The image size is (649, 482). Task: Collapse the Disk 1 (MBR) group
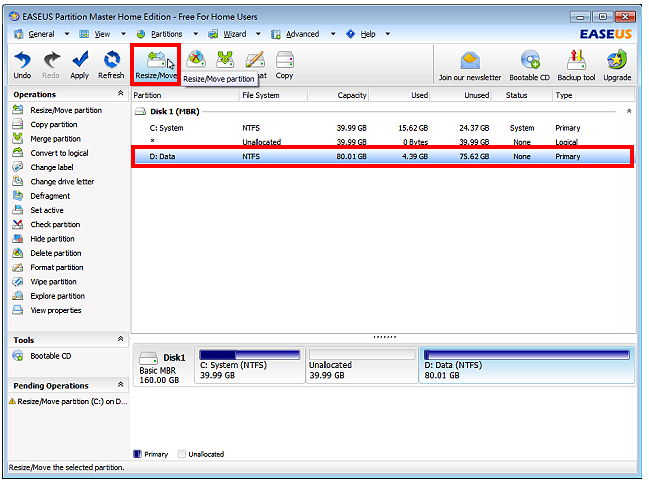coord(629,111)
